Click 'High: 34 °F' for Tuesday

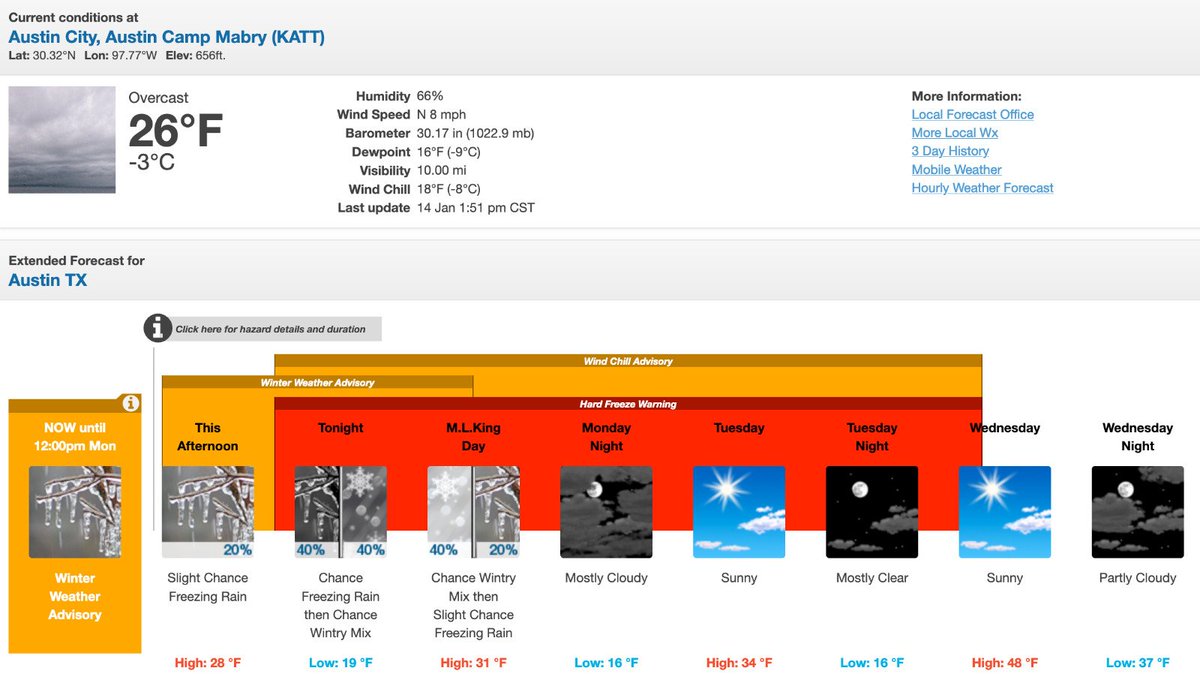pos(739,663)
